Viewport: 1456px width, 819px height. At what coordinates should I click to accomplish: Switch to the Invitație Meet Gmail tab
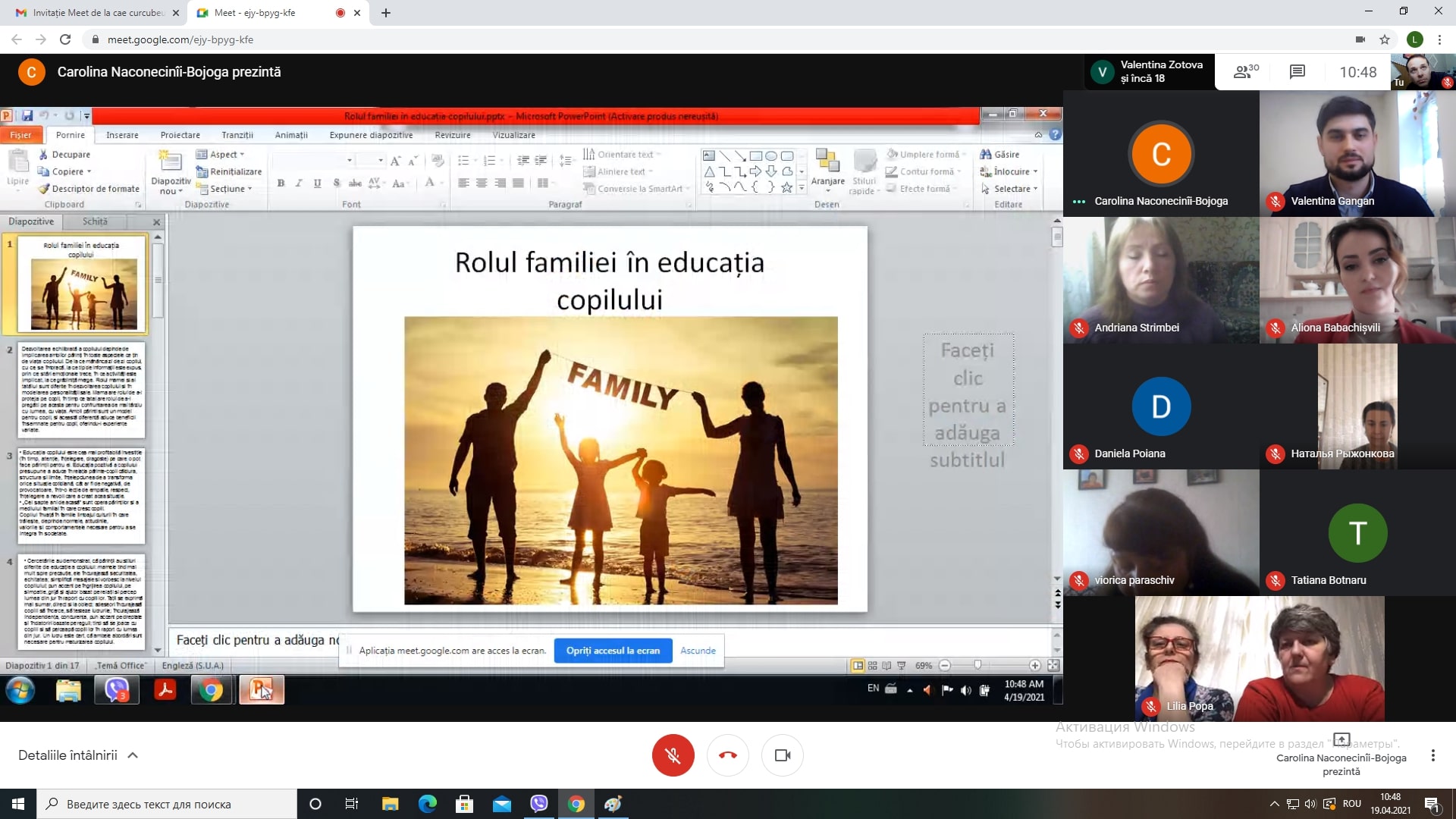tap(97, 13)
